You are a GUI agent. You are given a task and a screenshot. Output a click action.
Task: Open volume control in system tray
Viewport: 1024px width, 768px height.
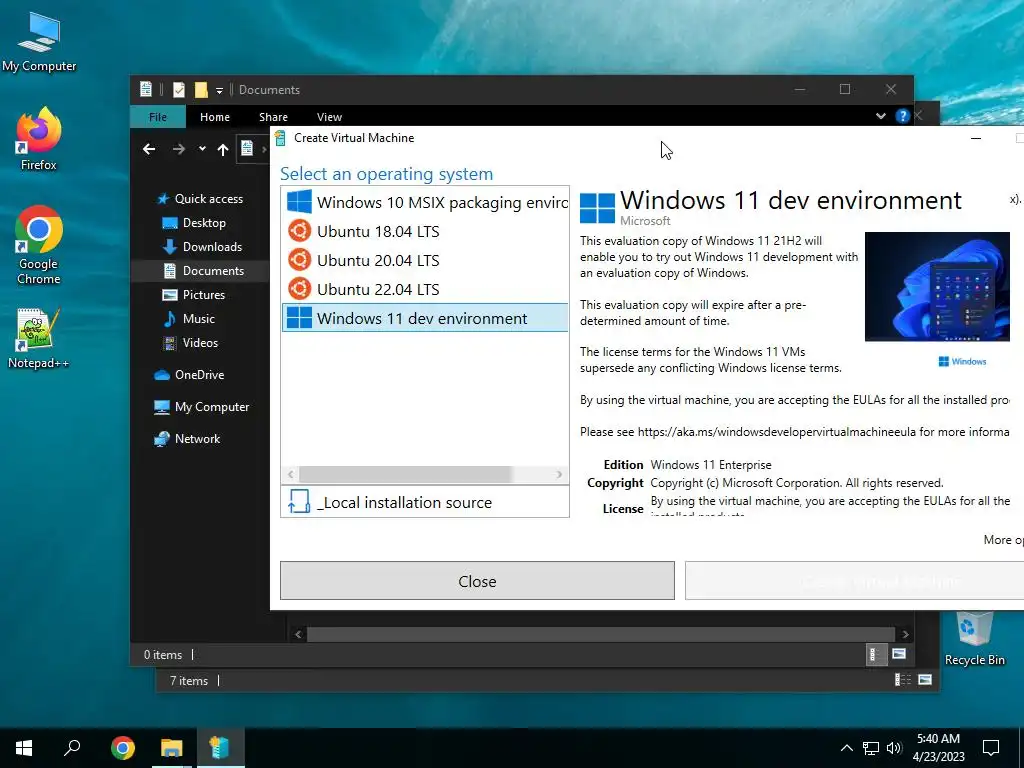(x=894, y=748)
